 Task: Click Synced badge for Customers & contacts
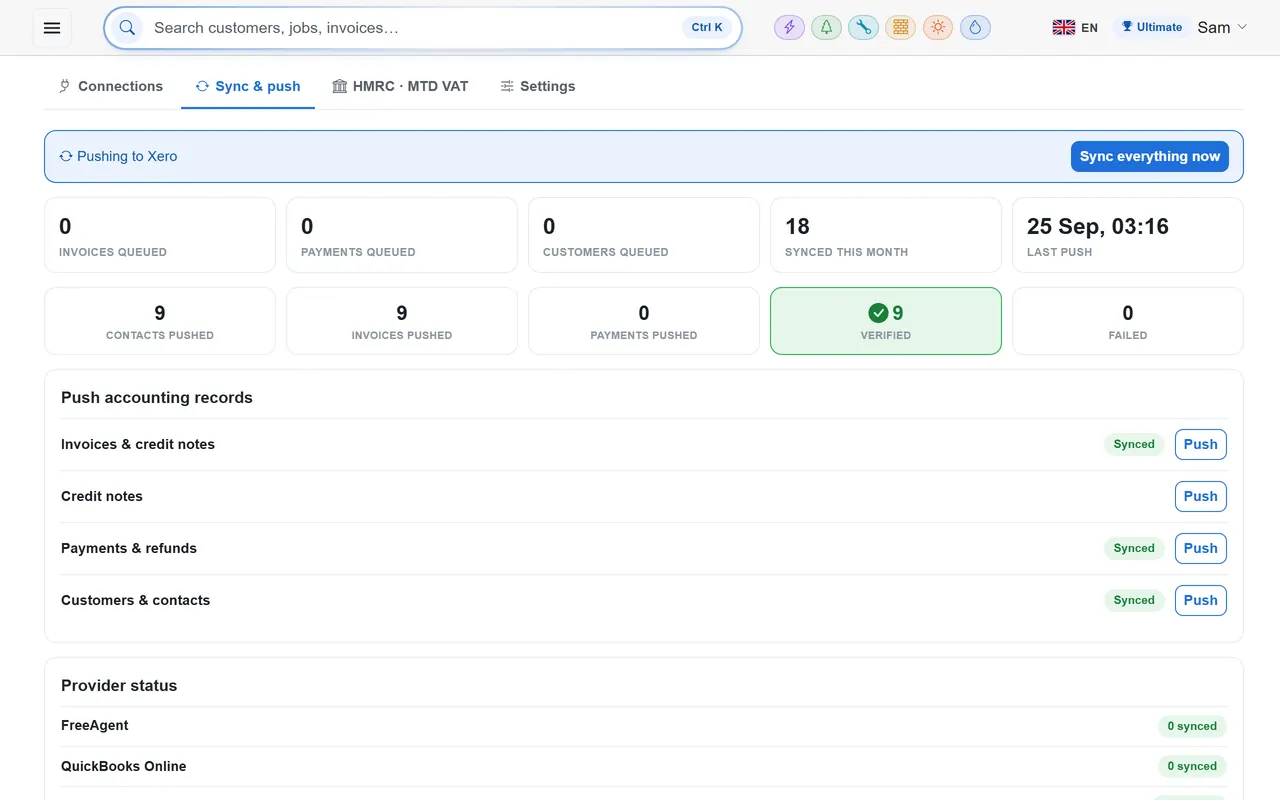pos(1134,600)
